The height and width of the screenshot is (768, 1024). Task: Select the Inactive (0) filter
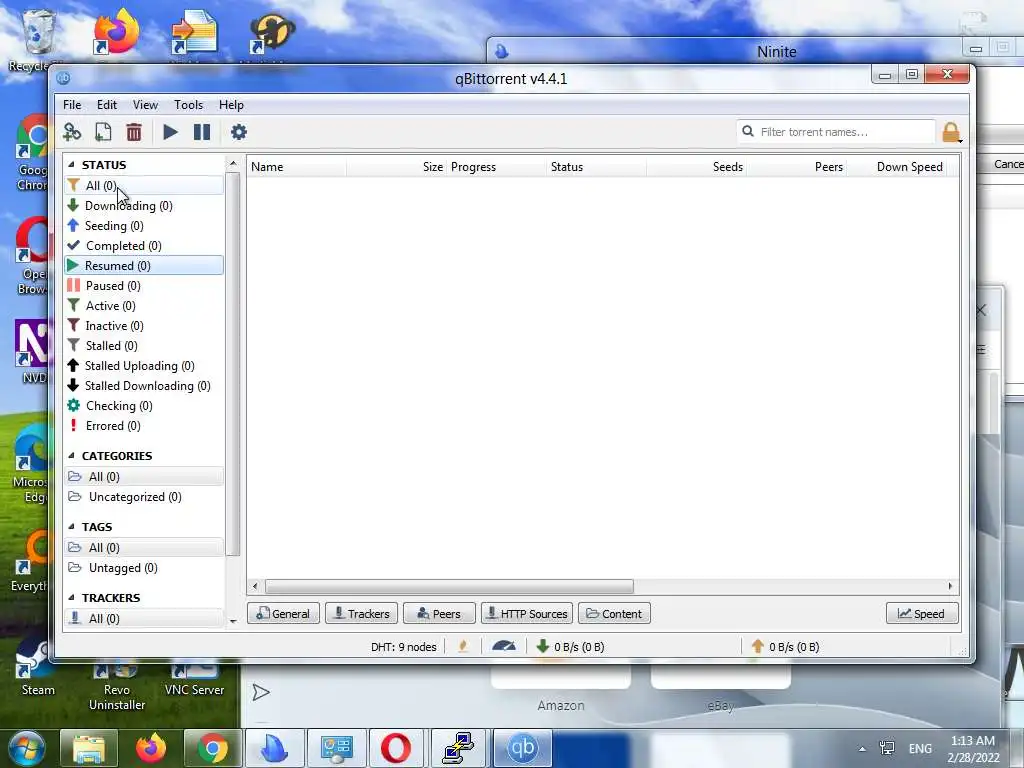click(x=144, y=326)
